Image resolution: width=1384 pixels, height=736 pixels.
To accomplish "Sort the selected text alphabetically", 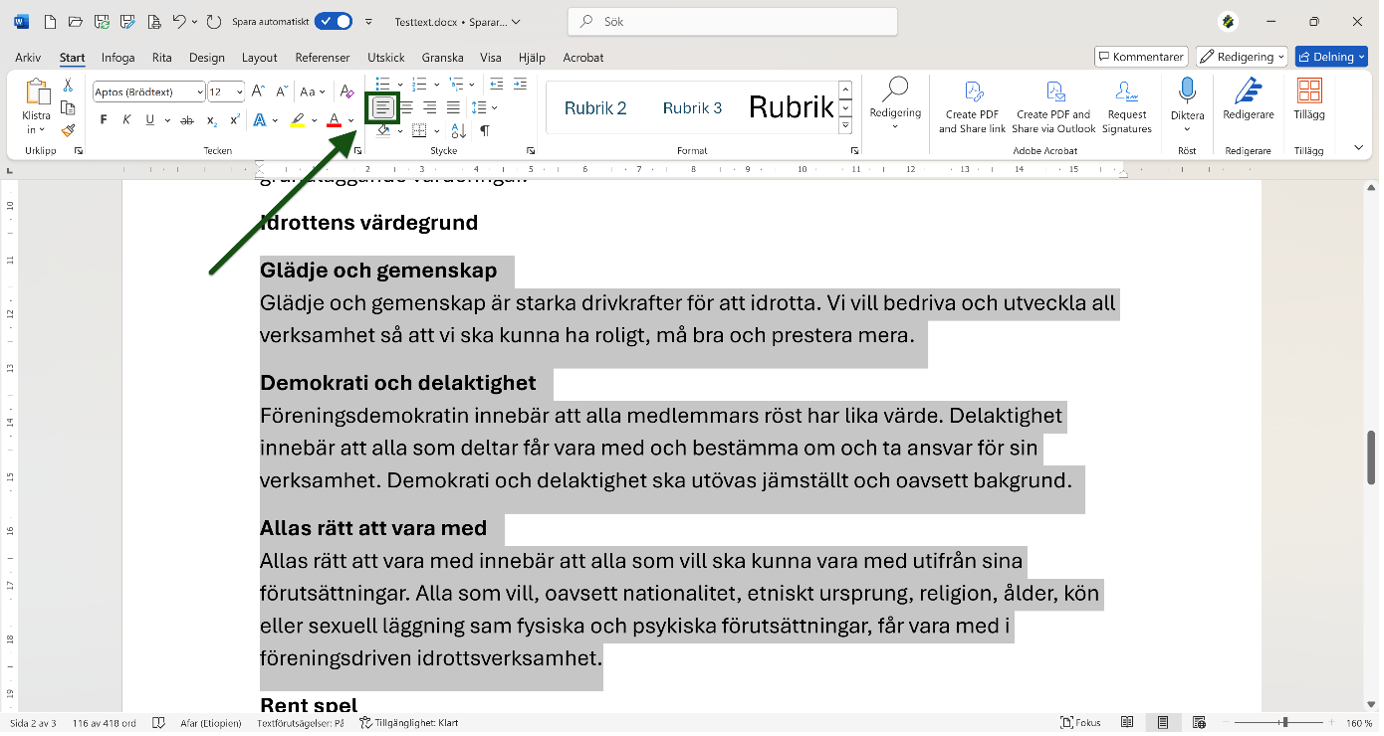I will (458, 130).
